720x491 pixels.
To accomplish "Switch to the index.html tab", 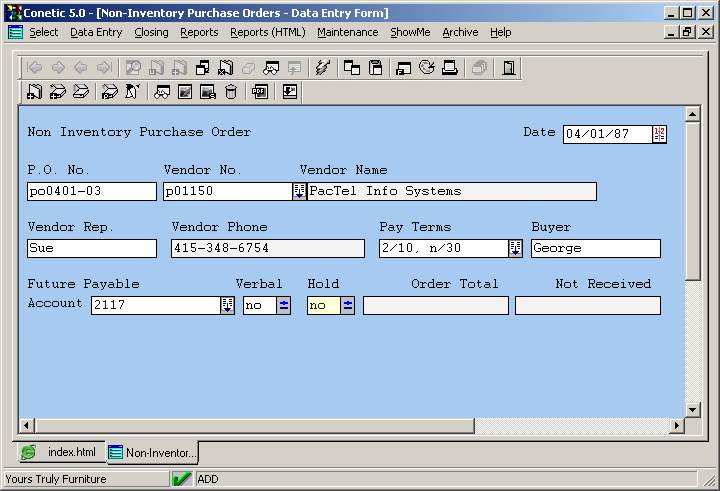I will (60, 453).
